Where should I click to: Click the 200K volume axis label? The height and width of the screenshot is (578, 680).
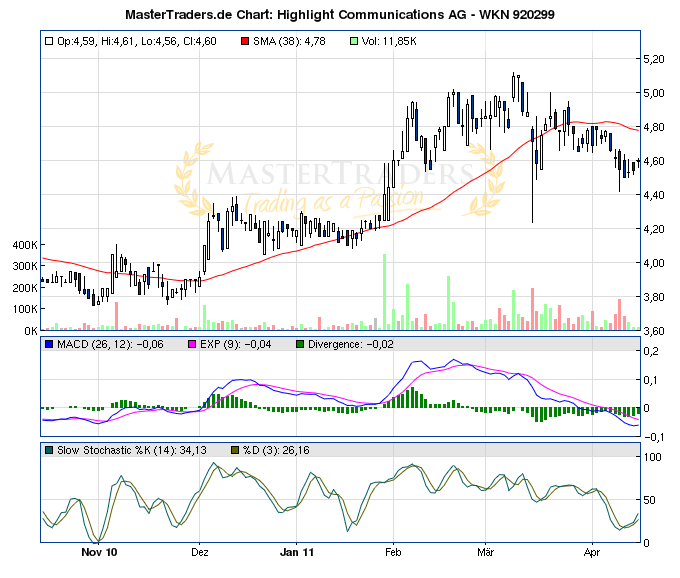pos(25,288)
